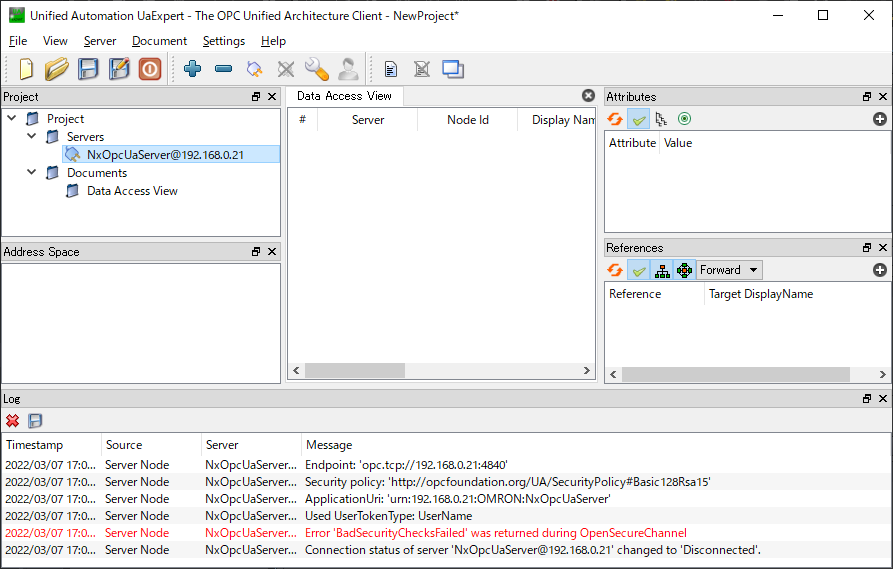
Task: Select NxOpcUaServer@192.168.0.21 in the project tree
Action: click(165, 154)
